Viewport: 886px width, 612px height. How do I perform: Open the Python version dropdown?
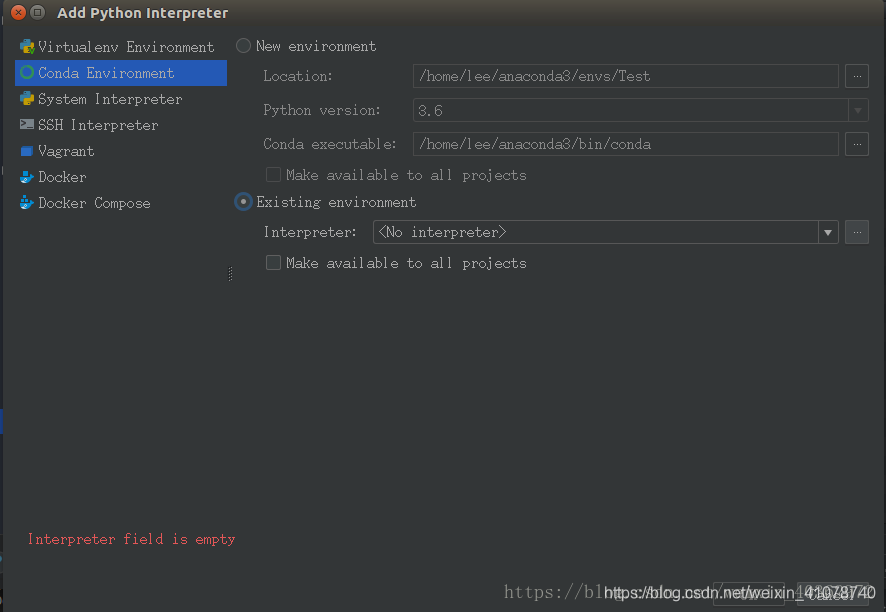point(858,110)
